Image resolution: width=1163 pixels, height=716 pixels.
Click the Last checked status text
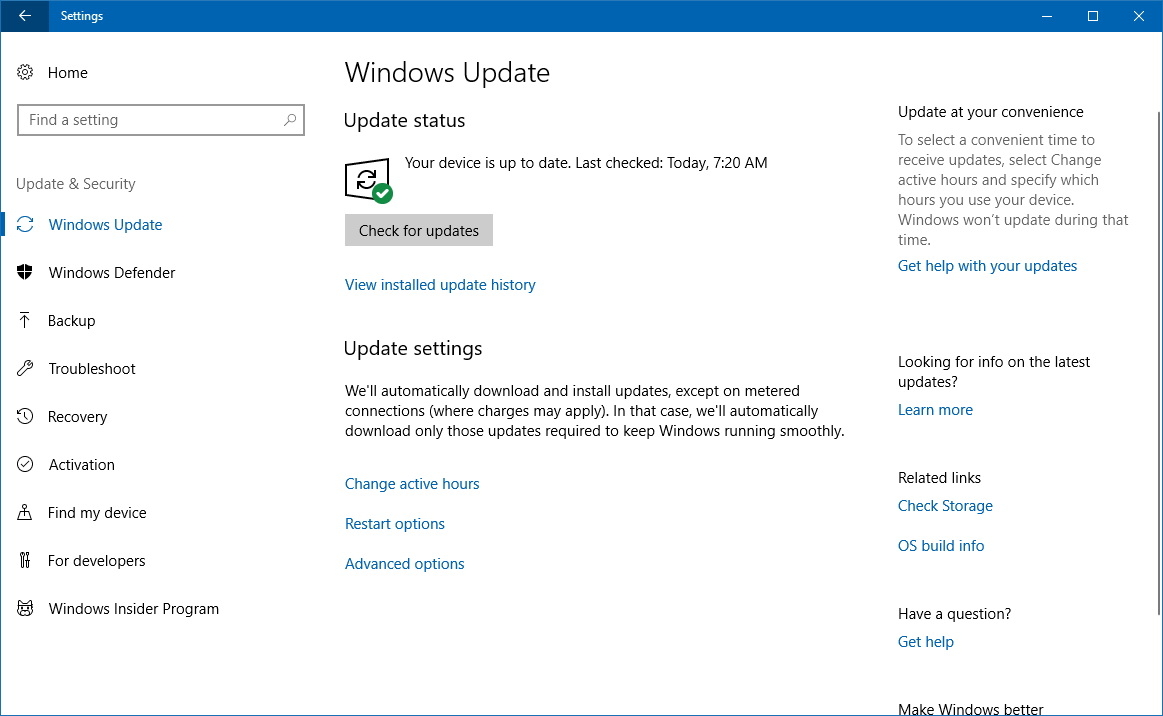[671, 162]
